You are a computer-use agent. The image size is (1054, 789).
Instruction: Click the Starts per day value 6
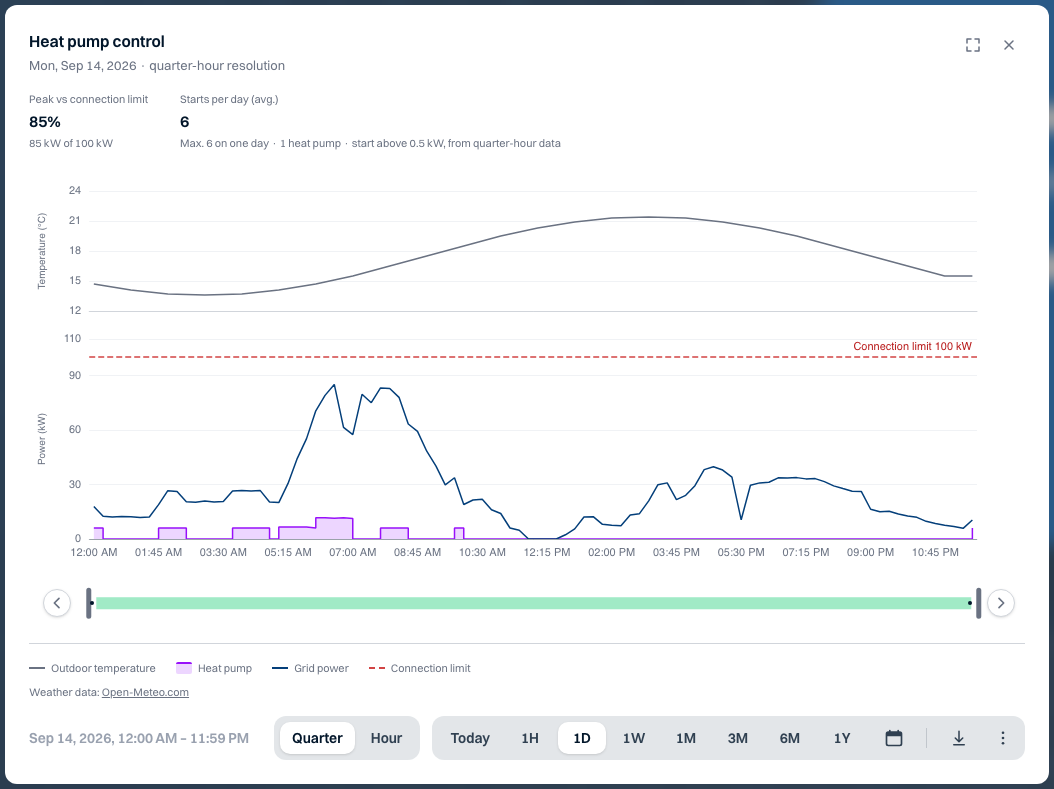(x=185, y=122)
